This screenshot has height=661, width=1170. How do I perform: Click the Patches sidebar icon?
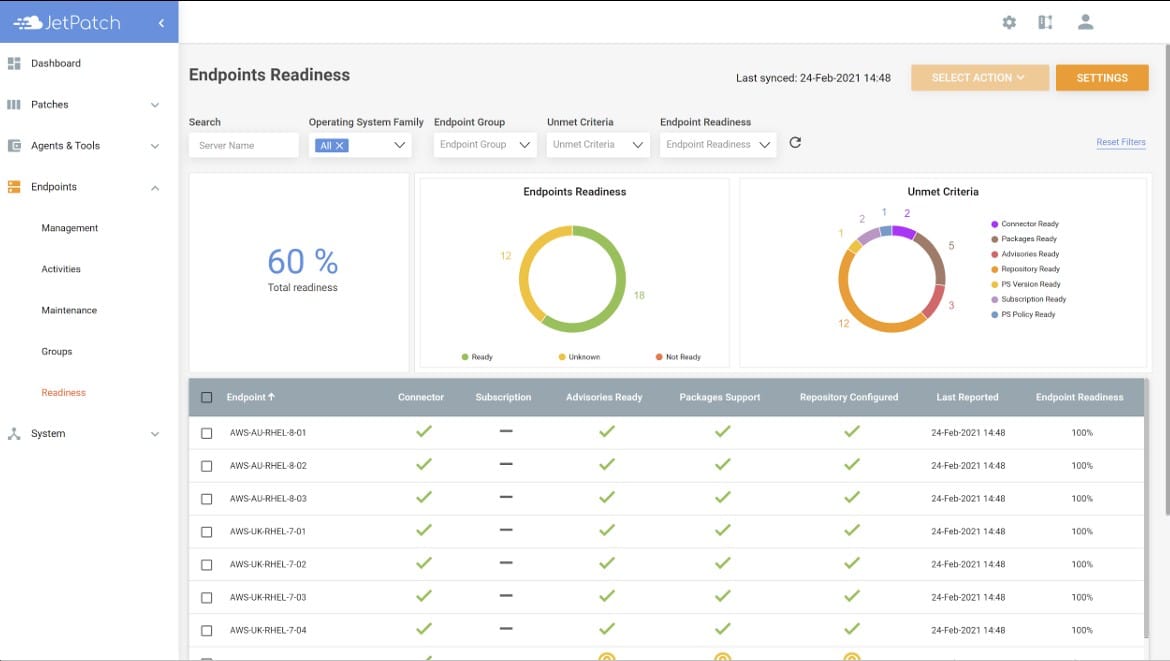[14, 104]
